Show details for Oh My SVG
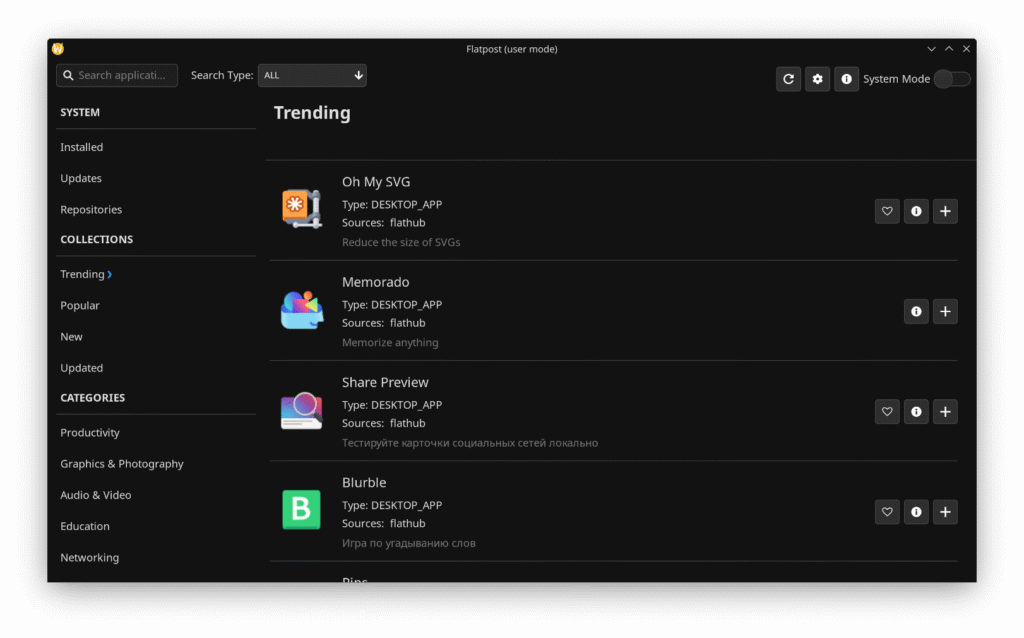 coord(916,211)
